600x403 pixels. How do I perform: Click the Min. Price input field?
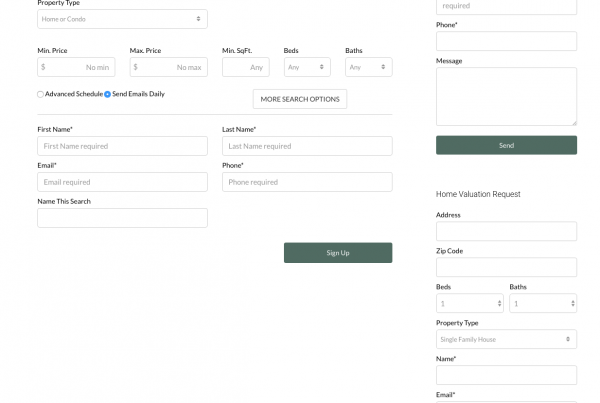pos(76,67)
